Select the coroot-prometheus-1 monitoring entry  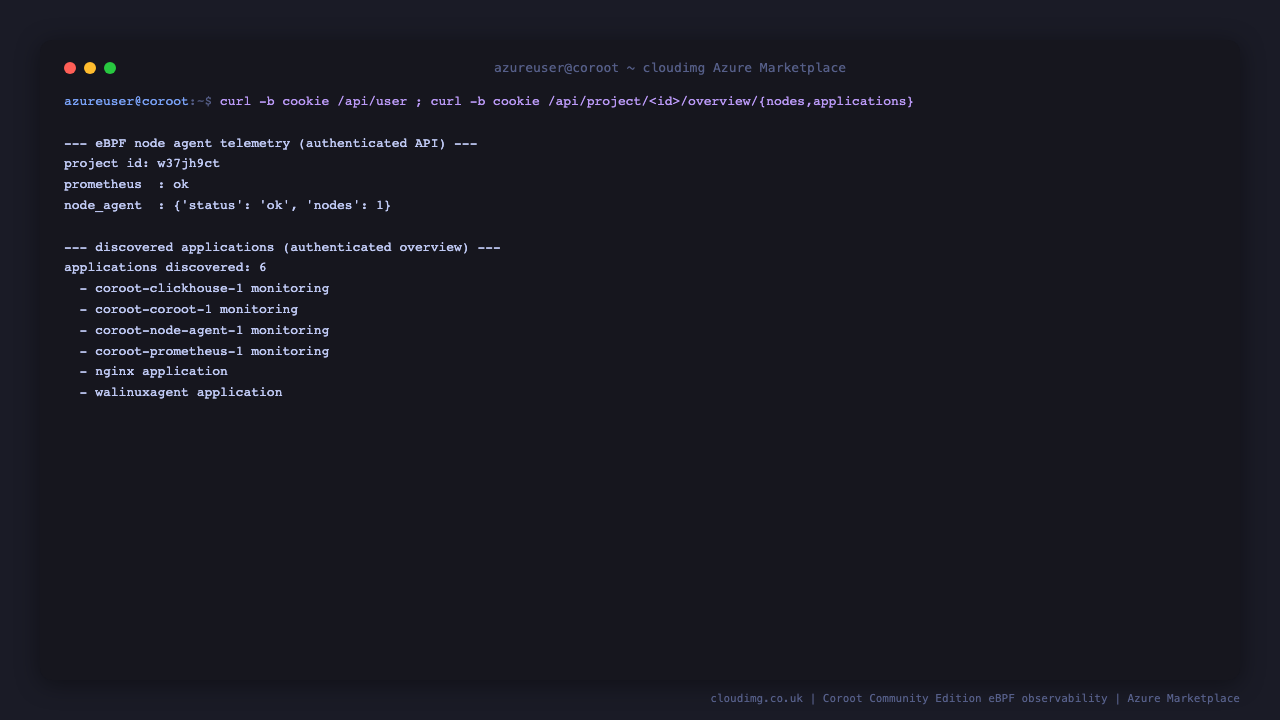coord(204,352)
